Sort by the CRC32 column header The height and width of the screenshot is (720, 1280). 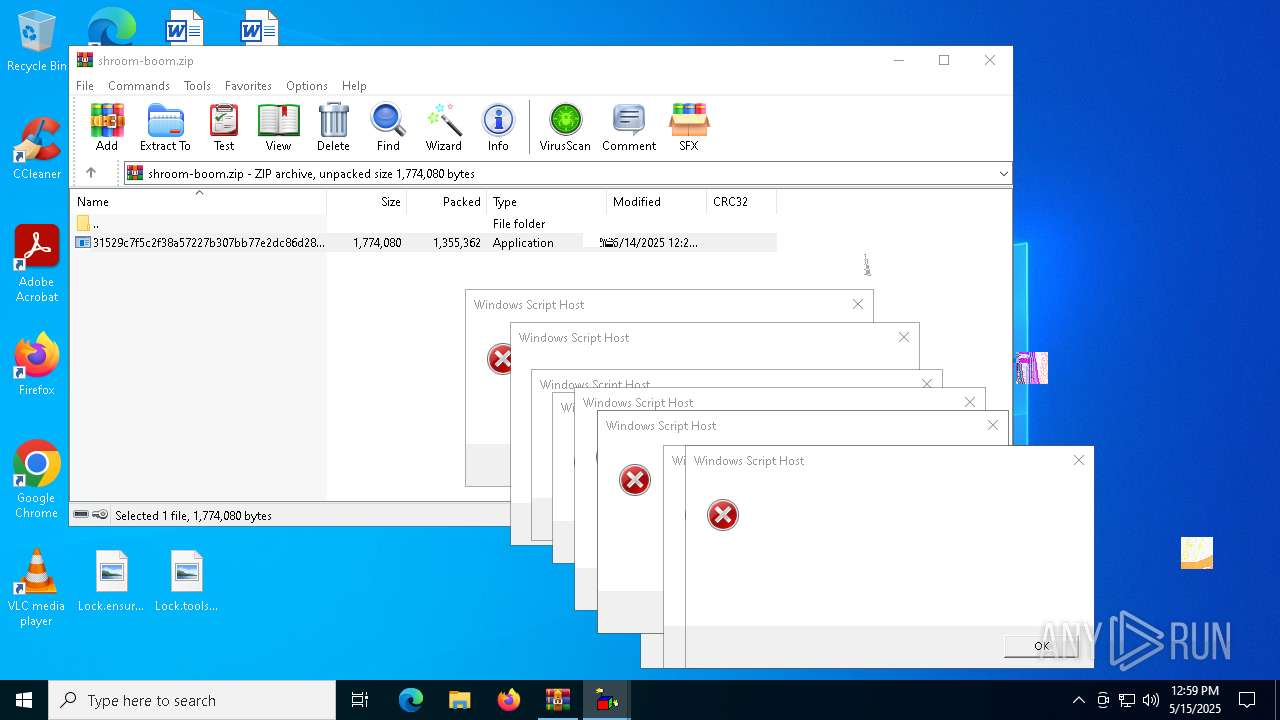741,201
